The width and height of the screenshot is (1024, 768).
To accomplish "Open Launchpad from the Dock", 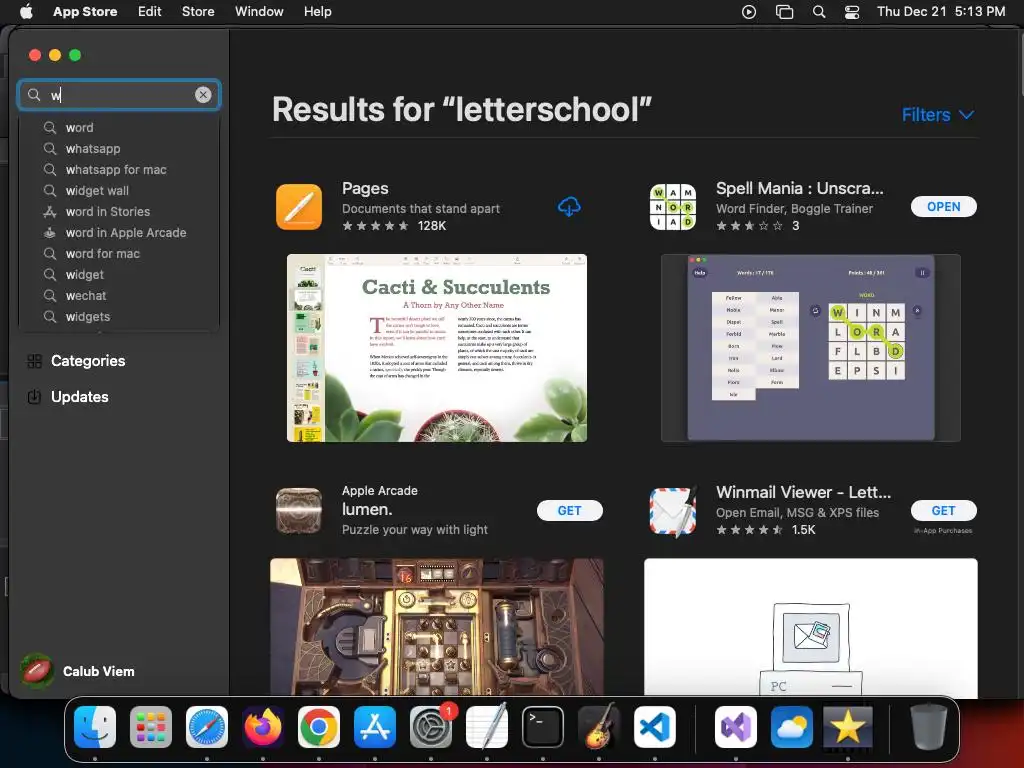I will (151, 726).
